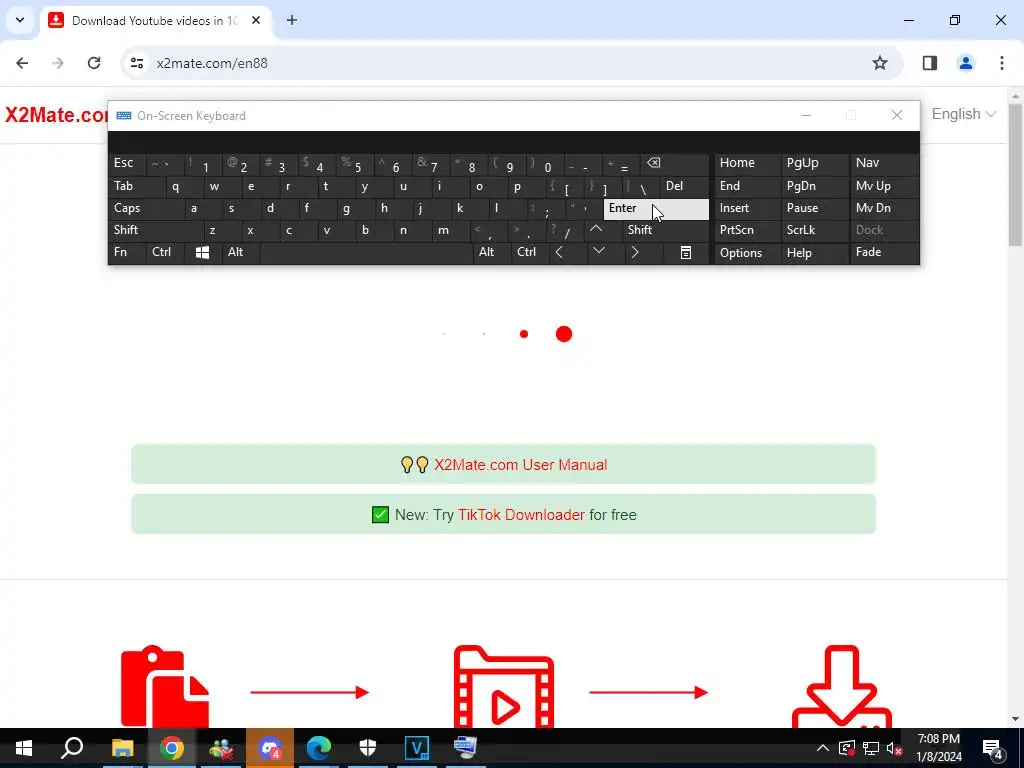Click the On-Screen Keyboard taskbar icon
Image resolution: width=1024 pixels, height=768 pixels.
[x=466, y=748]
